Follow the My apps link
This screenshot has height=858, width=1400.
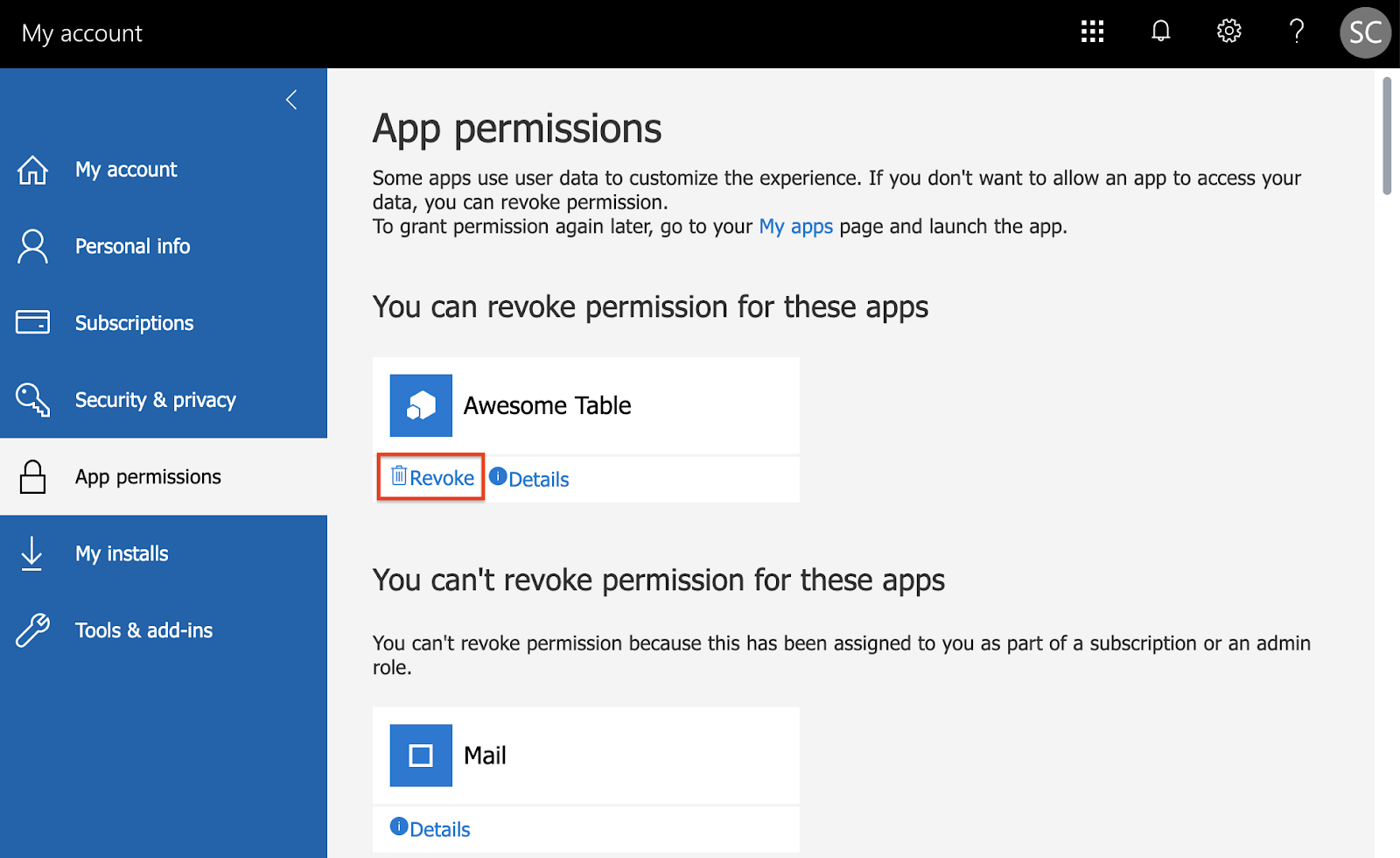[795, 227]
